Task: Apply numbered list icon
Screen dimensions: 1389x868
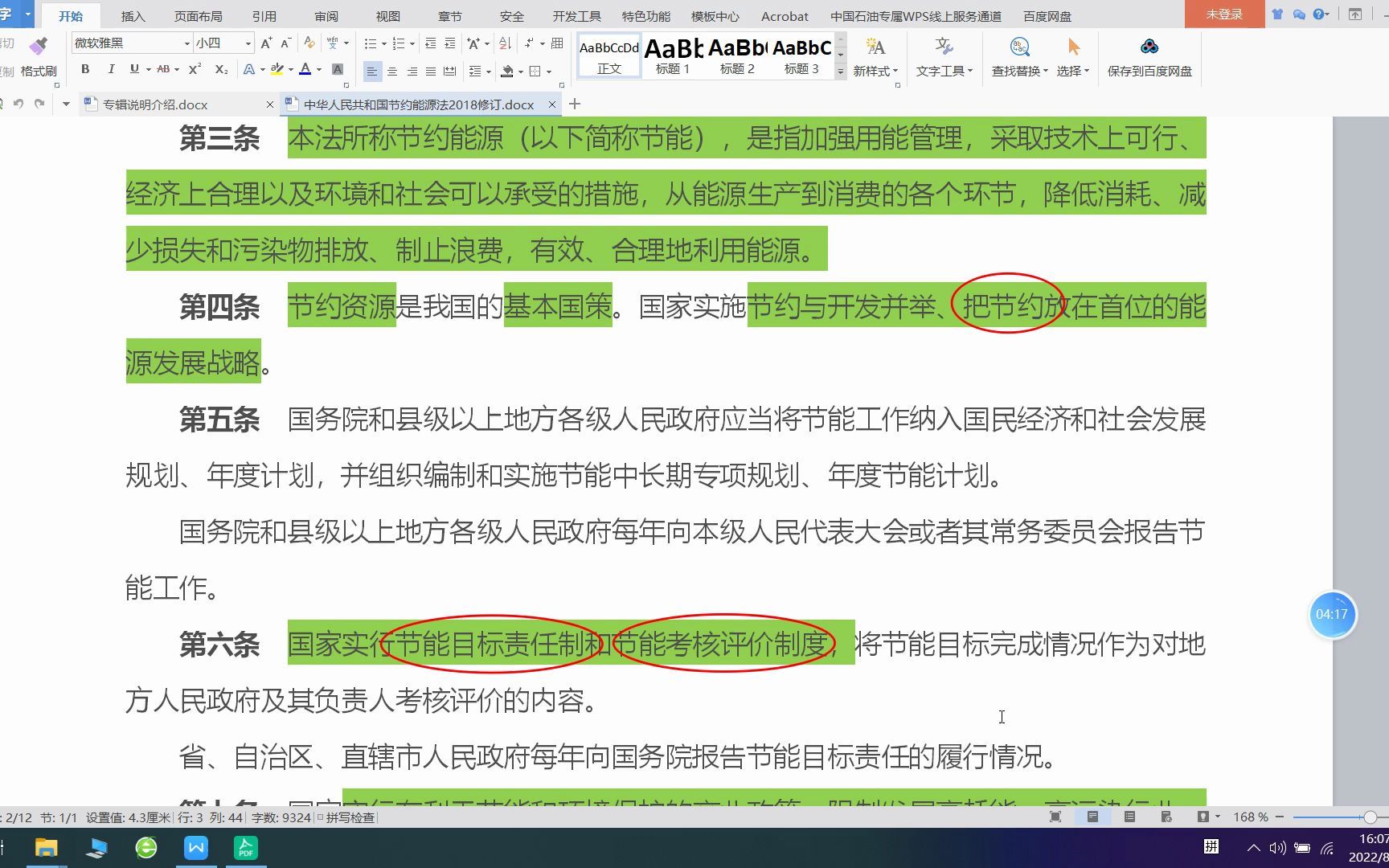Action: [x=398, y=43]
